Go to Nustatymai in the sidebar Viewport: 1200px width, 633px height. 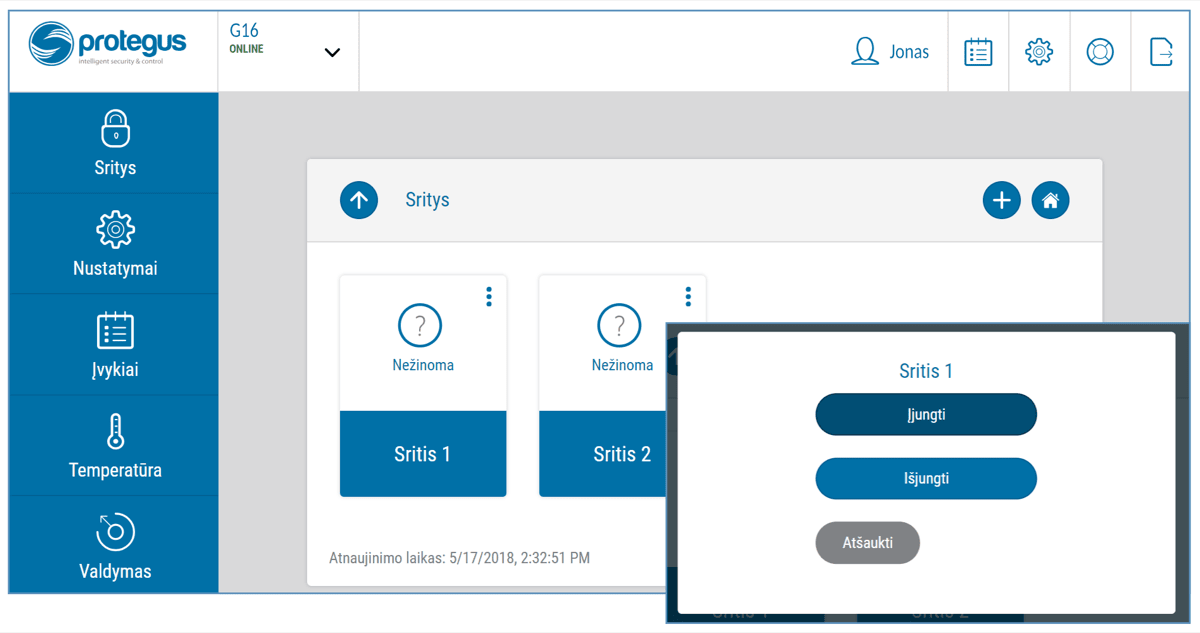click(115, 245)
